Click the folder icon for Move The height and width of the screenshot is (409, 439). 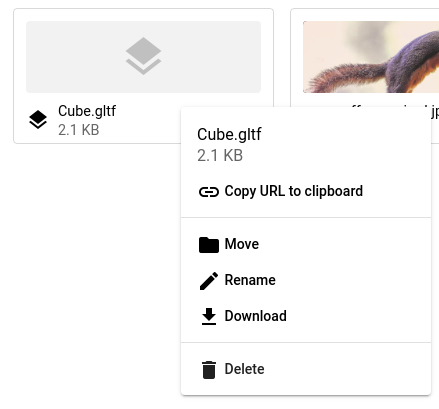[x=209, y=245]
